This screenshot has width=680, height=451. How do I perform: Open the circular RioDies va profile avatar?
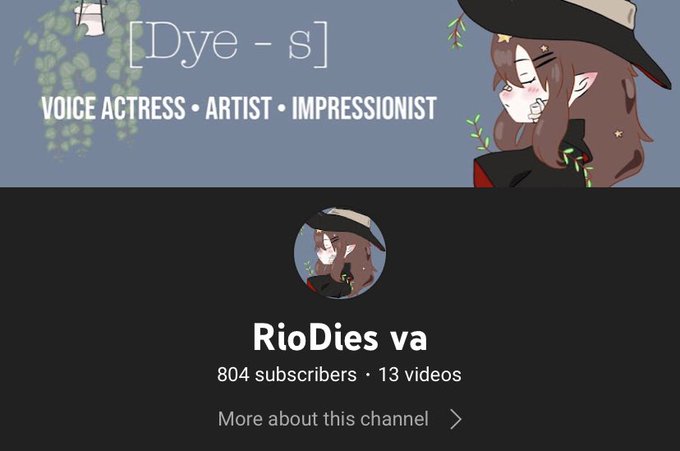(340, 253)
